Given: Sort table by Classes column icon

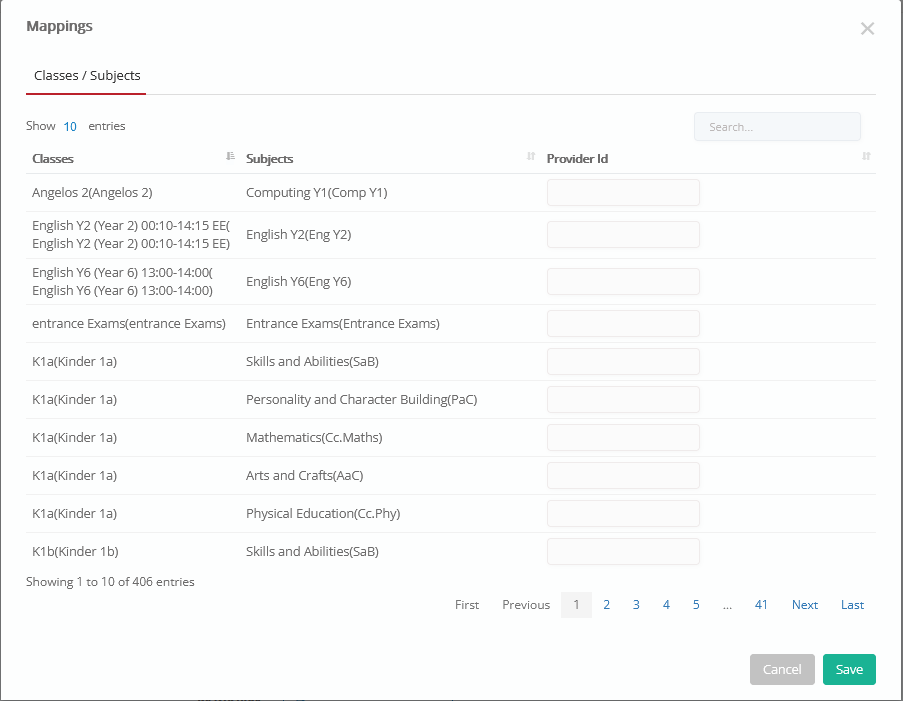Looking at the screenshot, I should (x=230, y=156).
